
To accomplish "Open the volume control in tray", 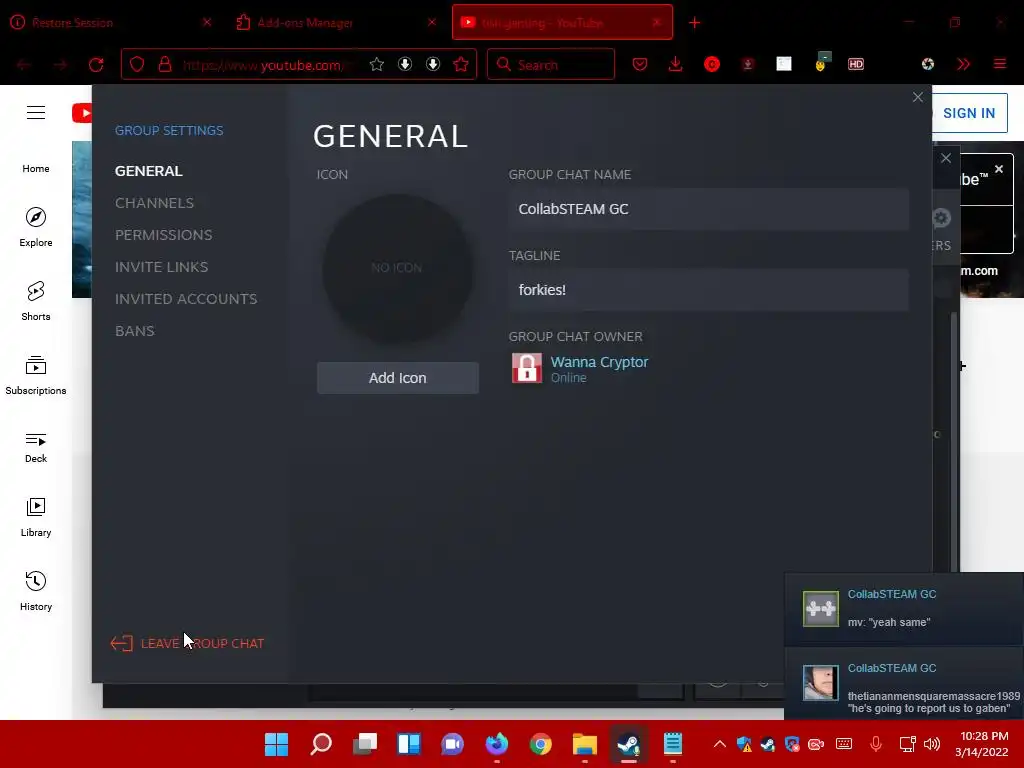I will 933,744.
